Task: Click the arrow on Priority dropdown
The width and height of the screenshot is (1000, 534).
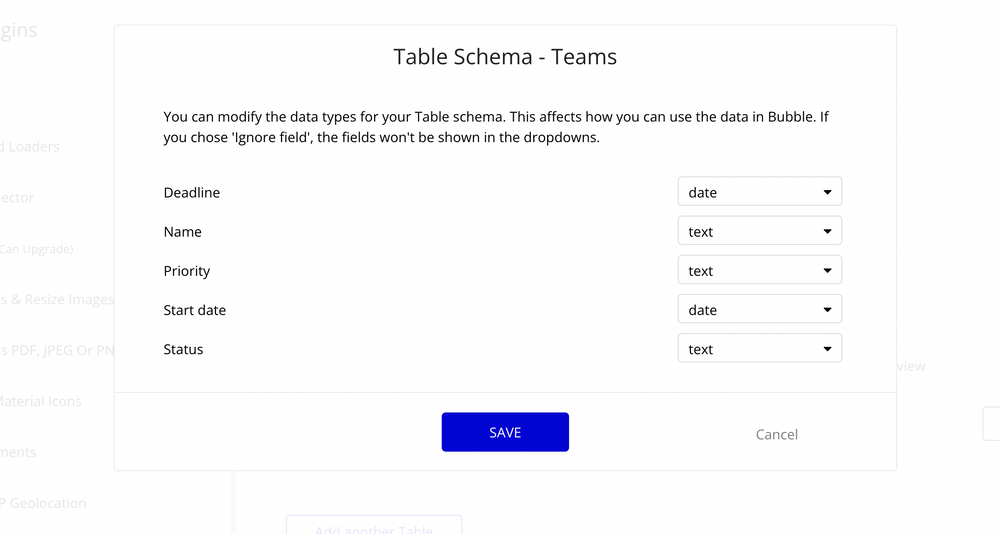Action: 827,271
